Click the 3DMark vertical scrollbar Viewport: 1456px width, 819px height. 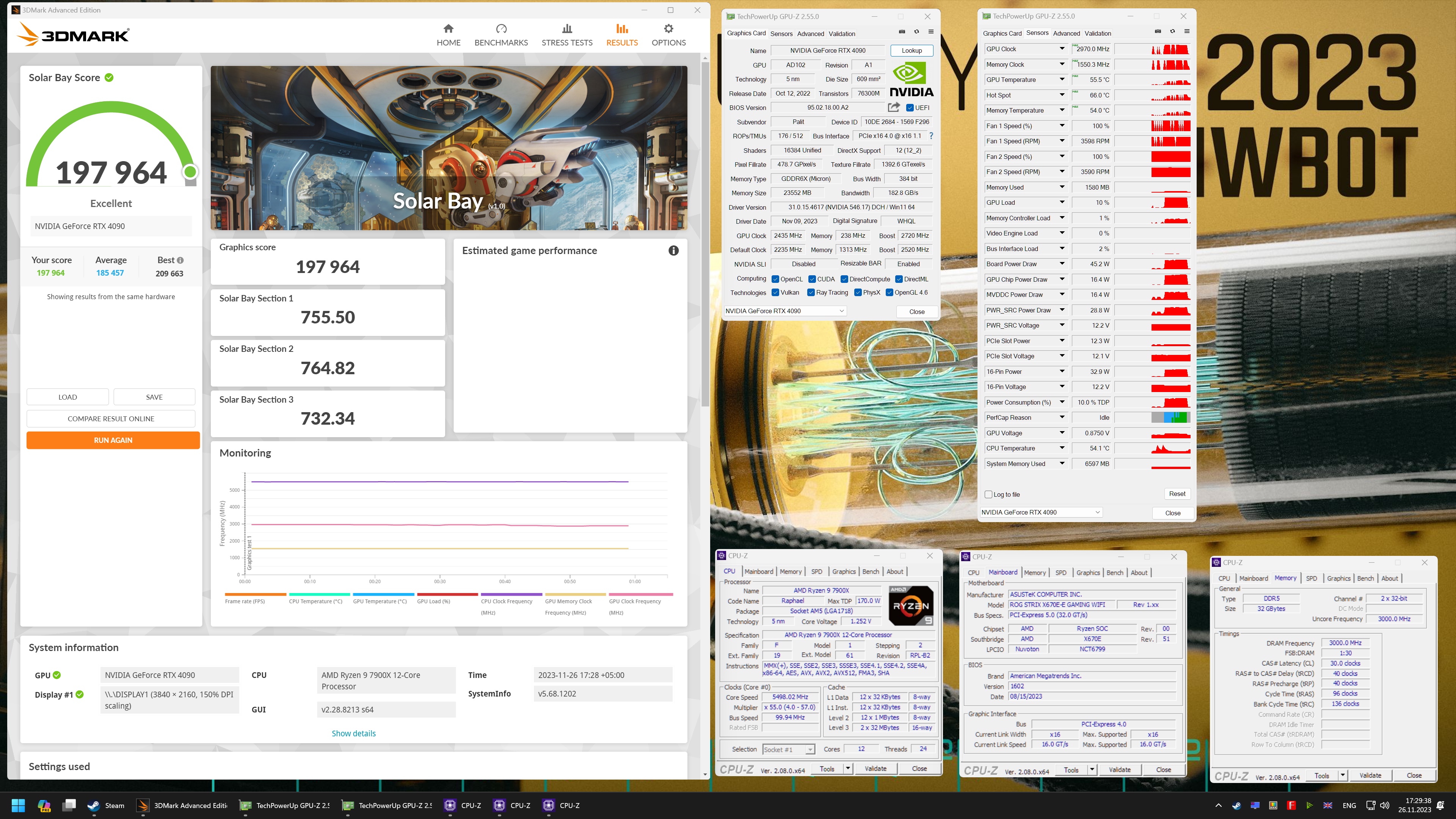705,235
